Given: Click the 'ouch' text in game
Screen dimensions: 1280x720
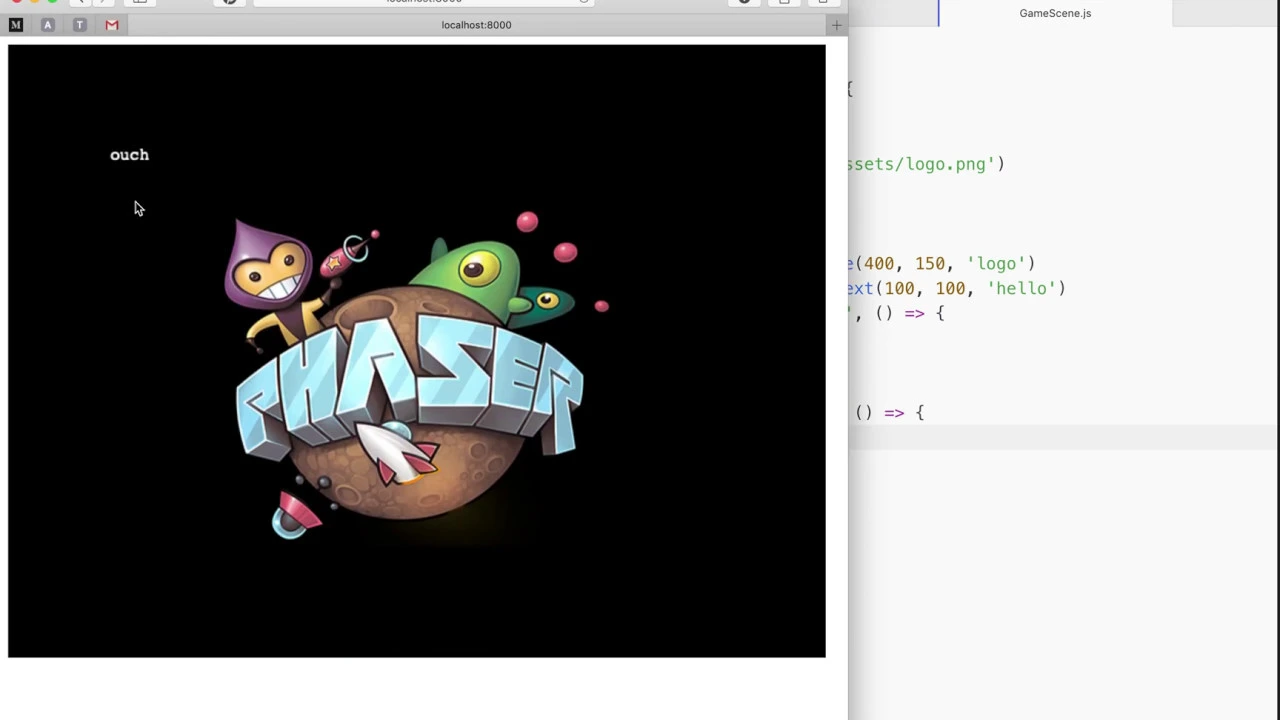Looking at the screenshot, I should click(x=129, y=155).
